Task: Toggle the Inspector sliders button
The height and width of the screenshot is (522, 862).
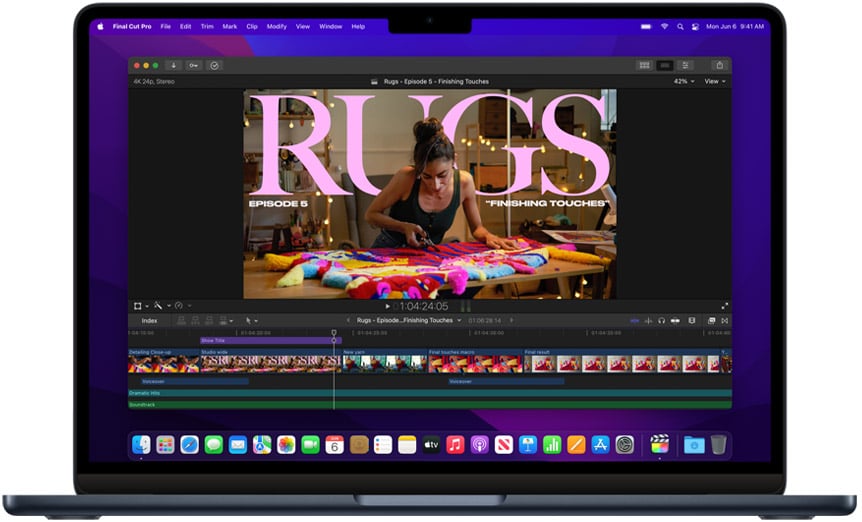Action: tap(685, 65)
